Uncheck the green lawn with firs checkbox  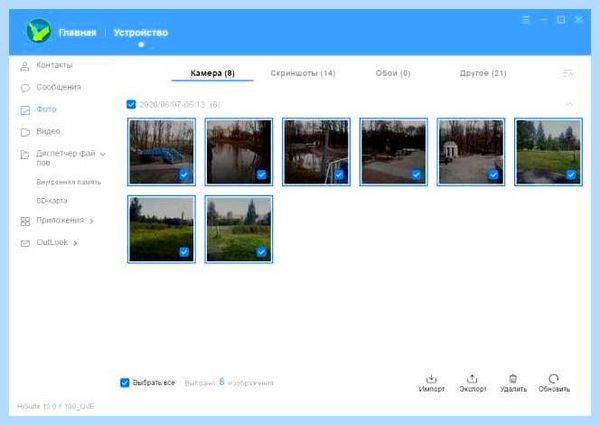pos(571,175)
